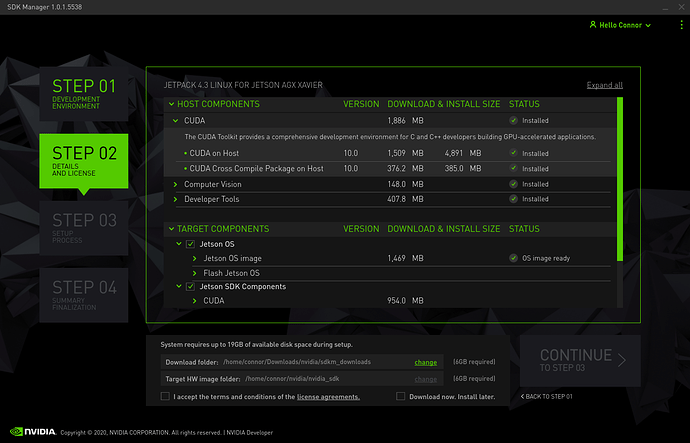Click the user profile icon beside Hello Connor
690x443 pixels.
pos(593,25)
